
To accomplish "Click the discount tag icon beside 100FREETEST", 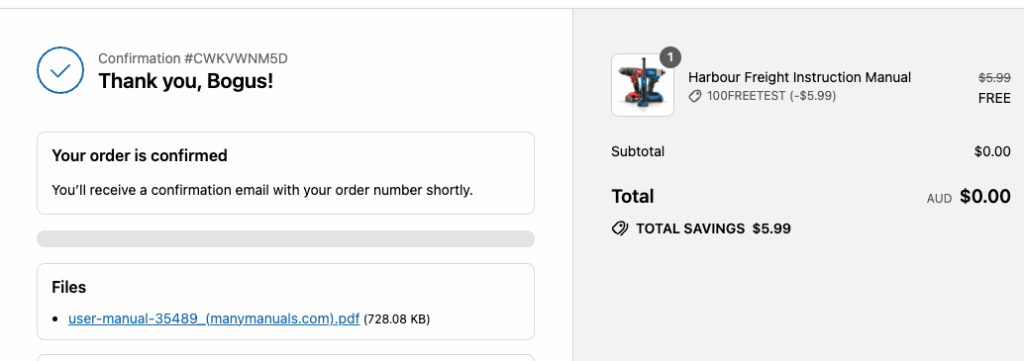I will (696, 97).
